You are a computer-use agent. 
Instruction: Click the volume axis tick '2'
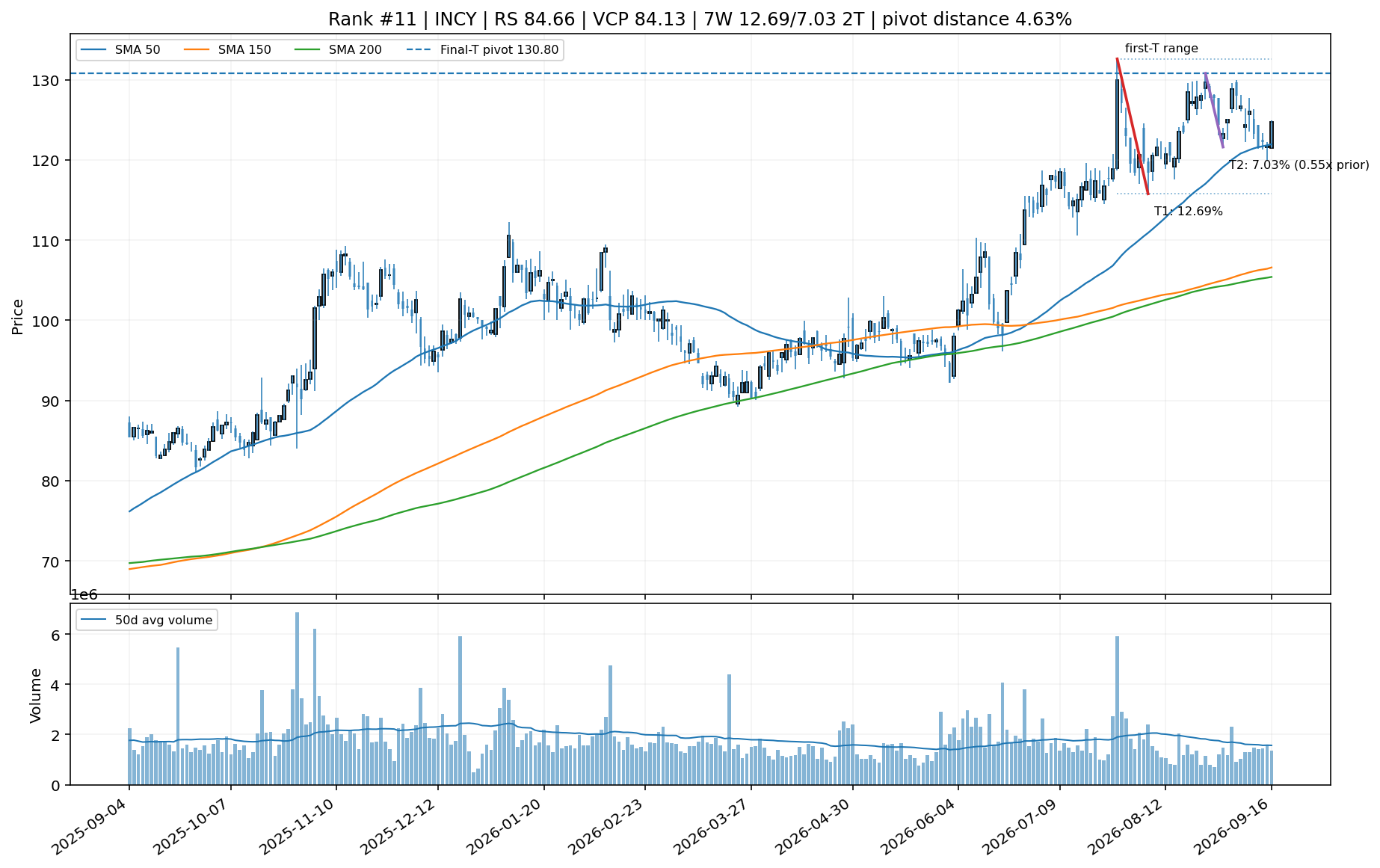57,735
